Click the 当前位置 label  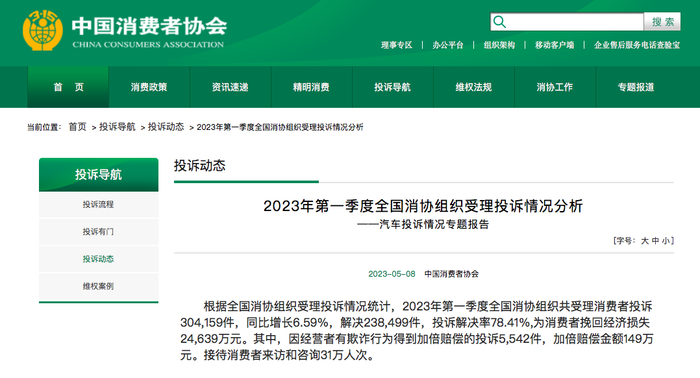point(43,128)
